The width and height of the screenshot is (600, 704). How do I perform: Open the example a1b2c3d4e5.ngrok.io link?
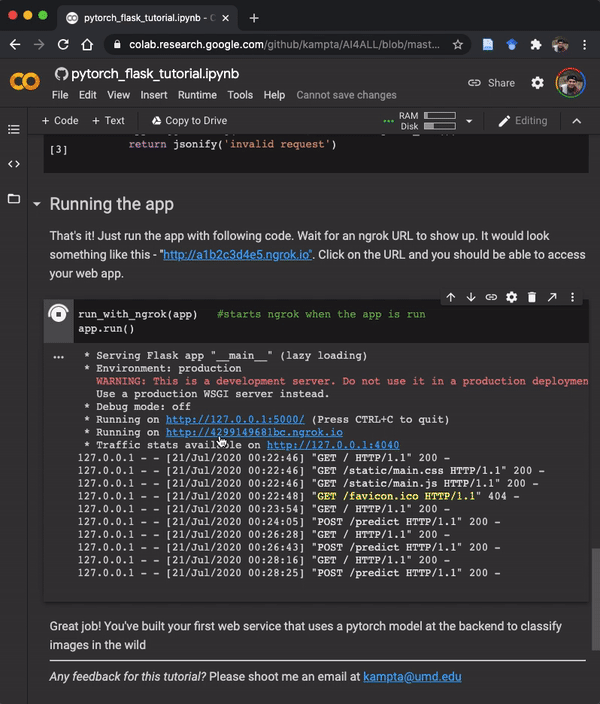click(x=237, y=255)
